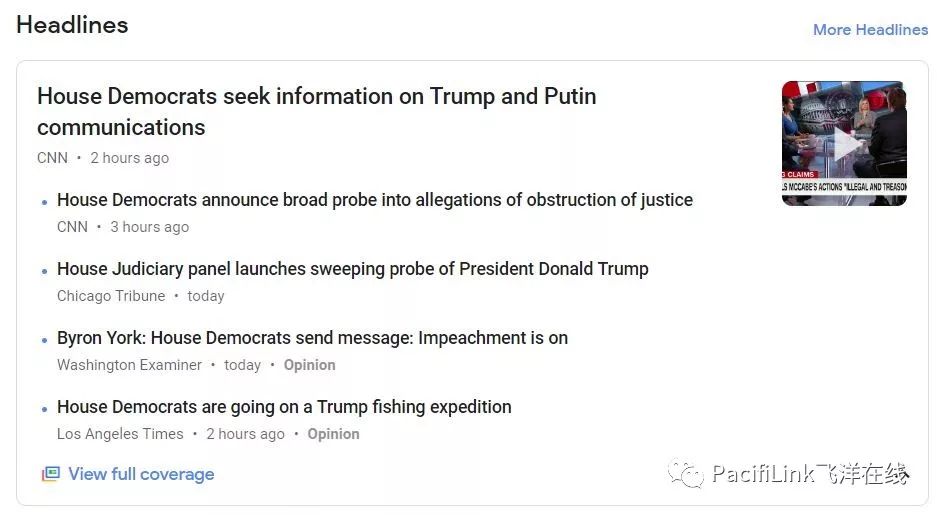This screenshot has height=515, width=937.
Task: Open House Judiciary panel sweeping probe article
Action: point(353,269)
